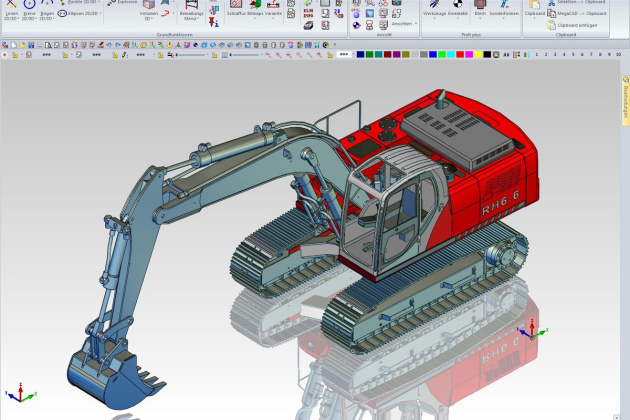The height and width of the screenshot is (420, 630).
Task: Select the Schraffur hatching tool
Action: coord(237,7)
